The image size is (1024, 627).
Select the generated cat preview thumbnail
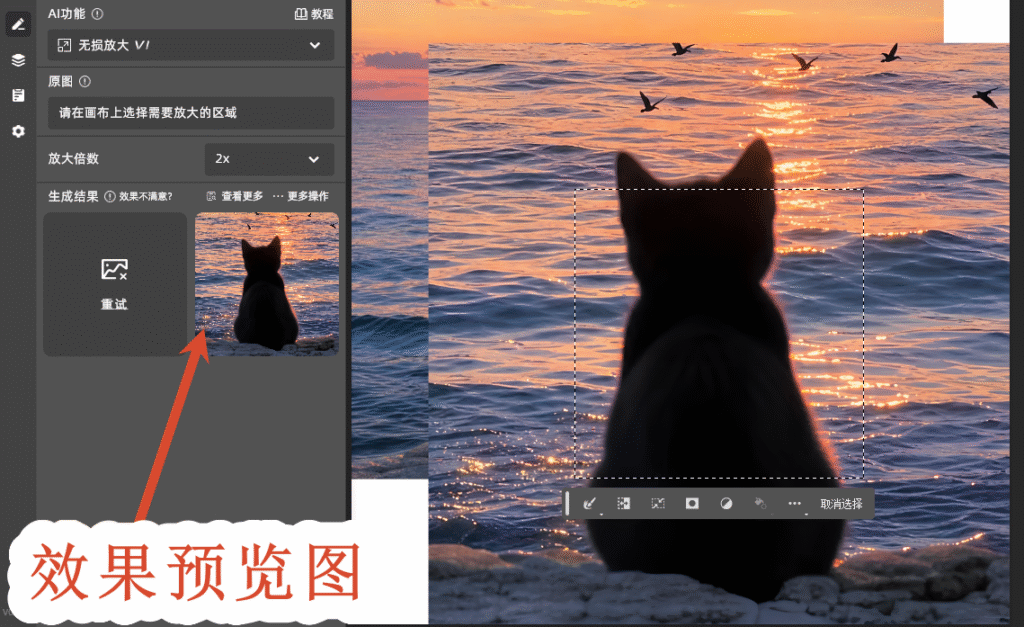(x=266, y=284)
